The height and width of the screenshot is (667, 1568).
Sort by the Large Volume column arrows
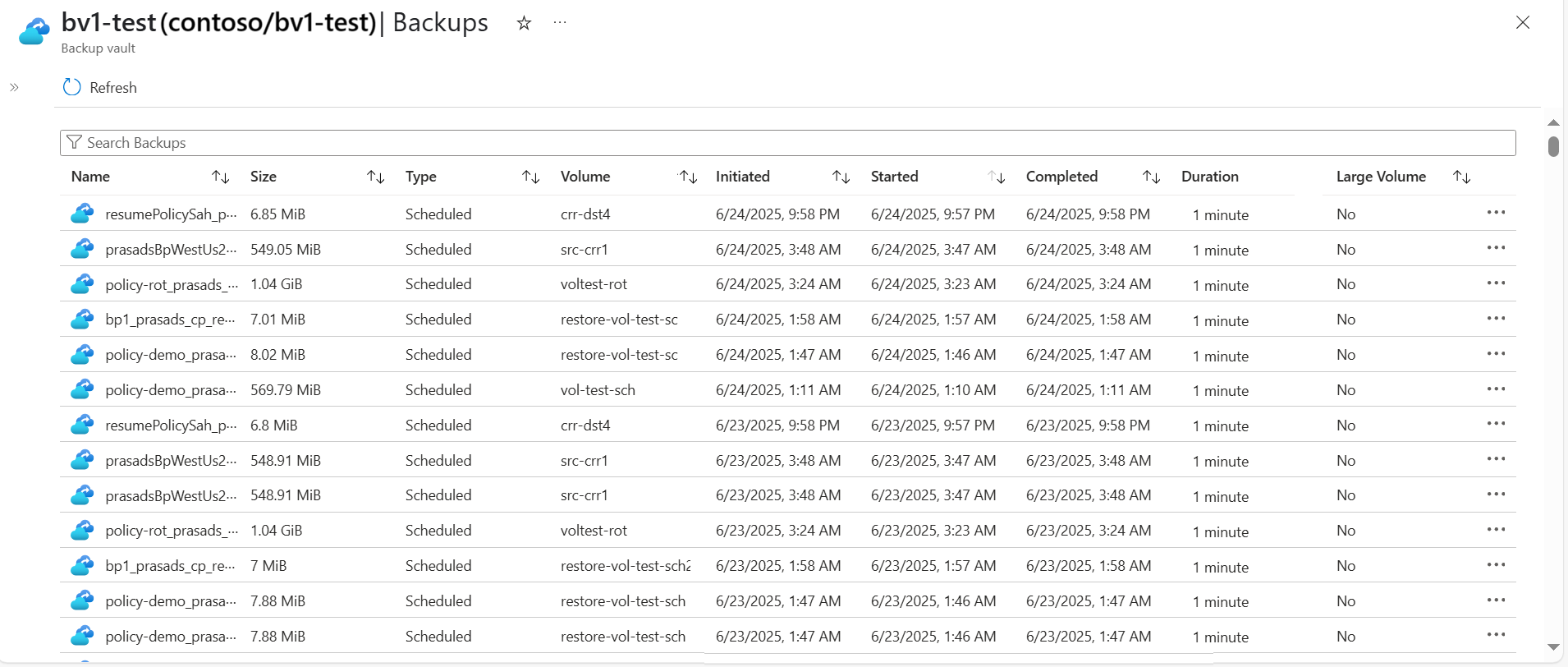pyautogui.click(x=1461, y=177)
